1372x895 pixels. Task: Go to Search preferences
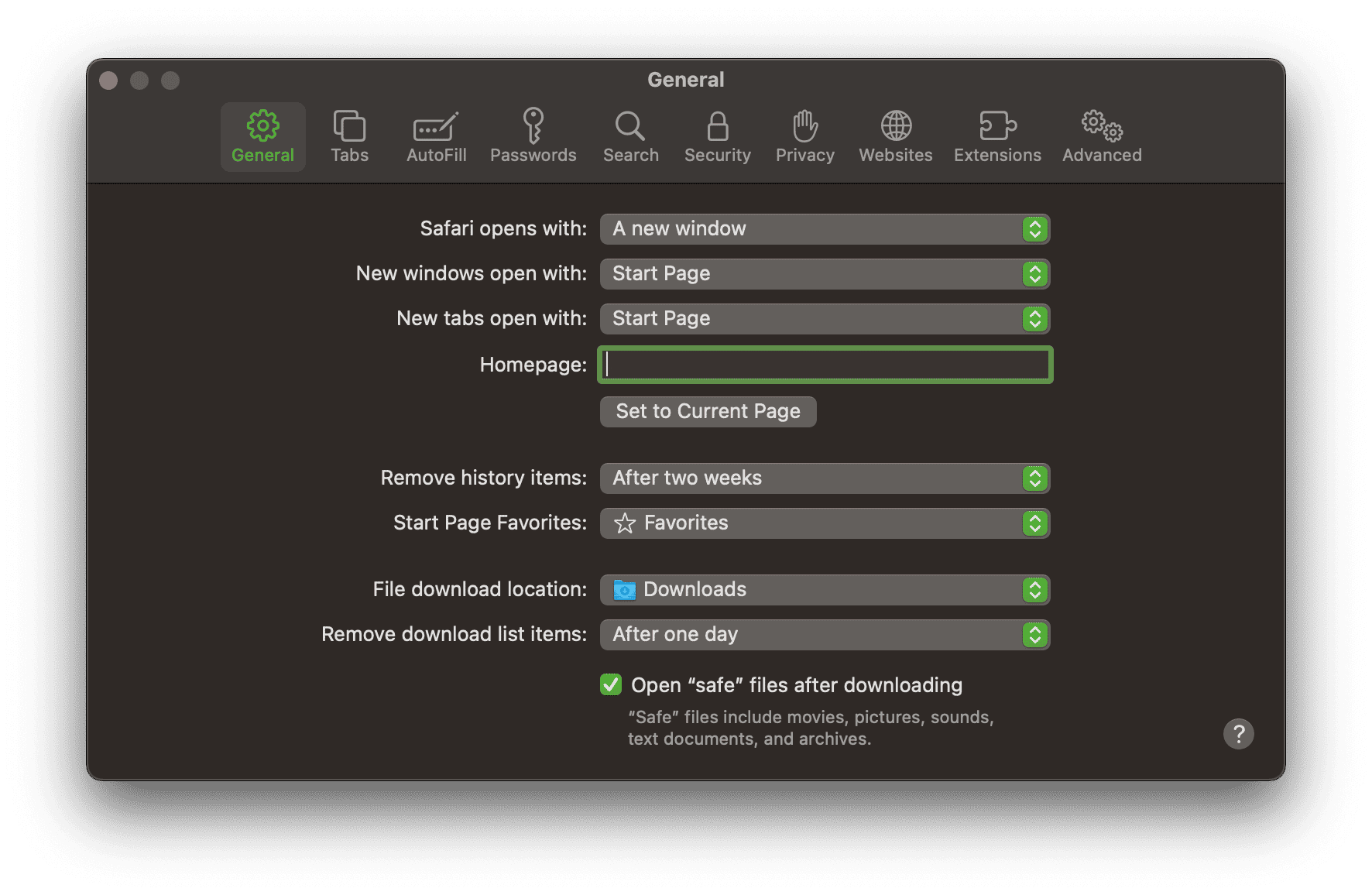[x=630, y=136]
